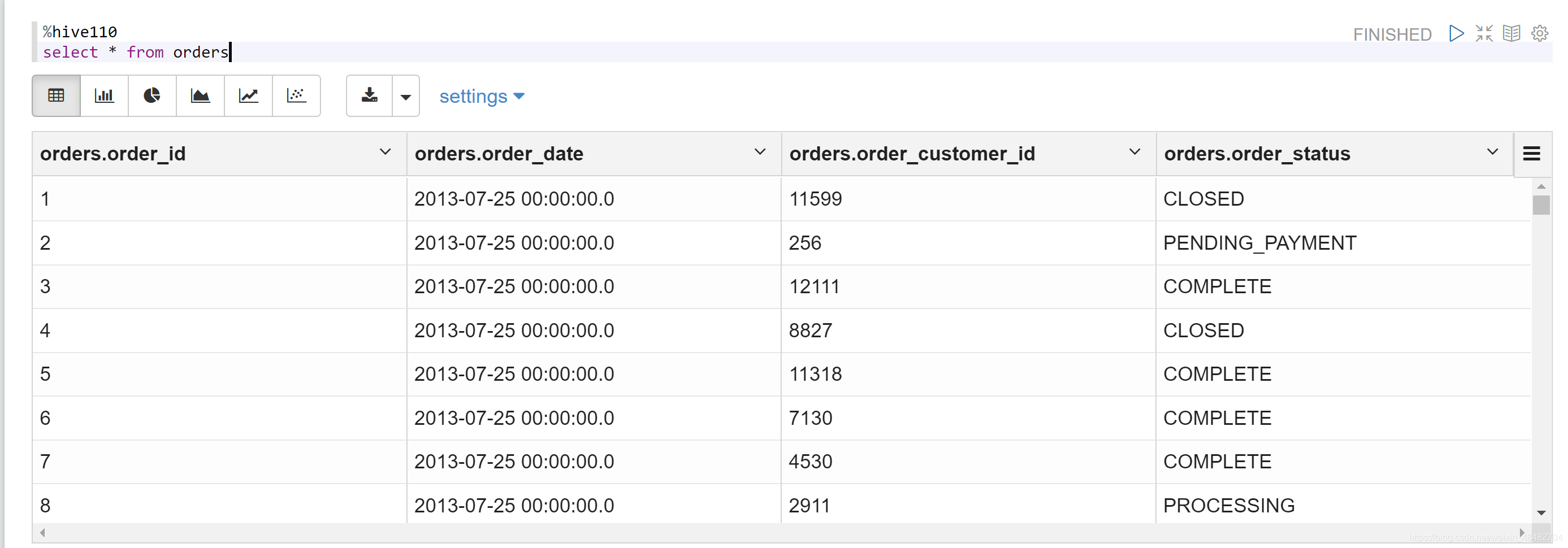The height and width of the screenshot is (548, 1568).
Task: Download the results as a file
Action: 370,95
